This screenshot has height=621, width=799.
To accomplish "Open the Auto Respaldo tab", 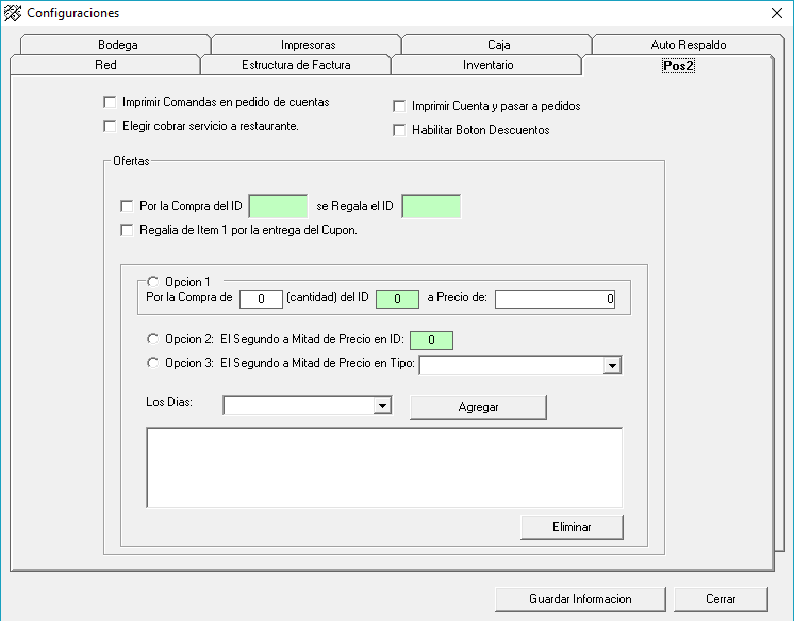I will click(688, 45).
